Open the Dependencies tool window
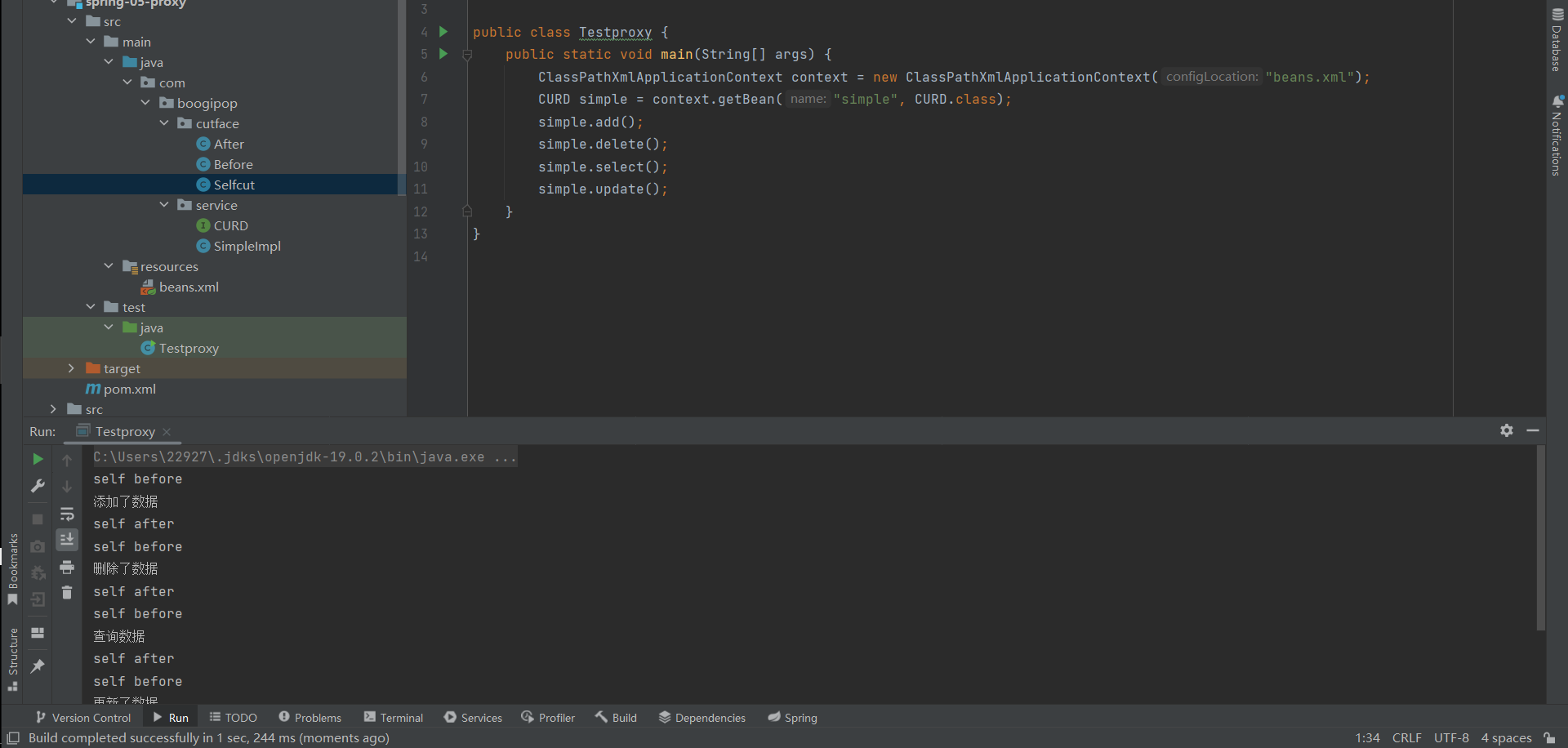The image size is (1568, 748). tap(702, 718)
